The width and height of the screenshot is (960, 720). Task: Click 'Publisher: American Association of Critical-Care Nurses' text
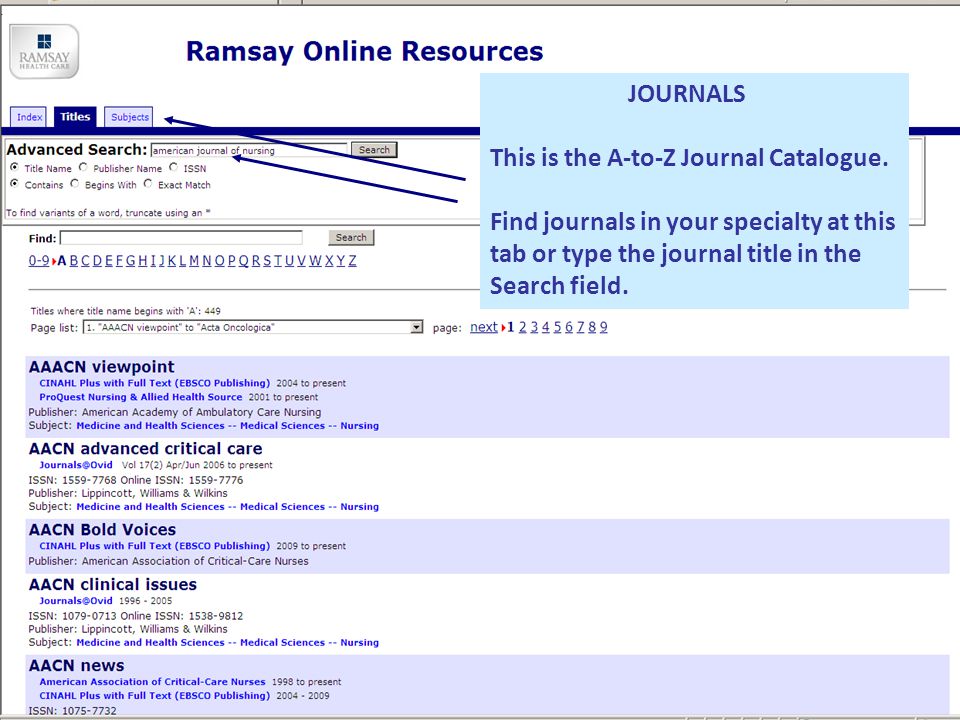click(x=168, y=561)
